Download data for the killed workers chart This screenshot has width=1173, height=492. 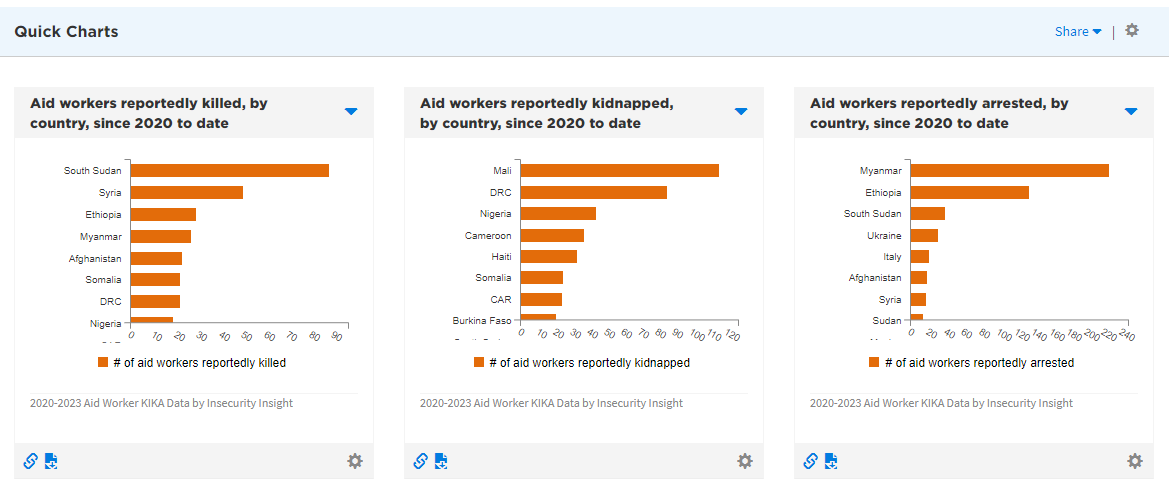coord(51,461)
